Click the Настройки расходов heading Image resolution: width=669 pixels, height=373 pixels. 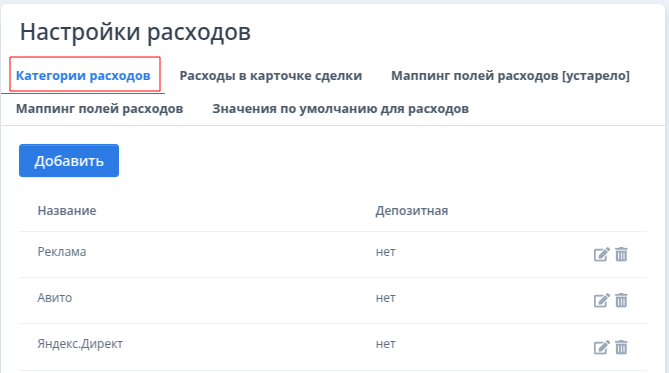[135, 32]
